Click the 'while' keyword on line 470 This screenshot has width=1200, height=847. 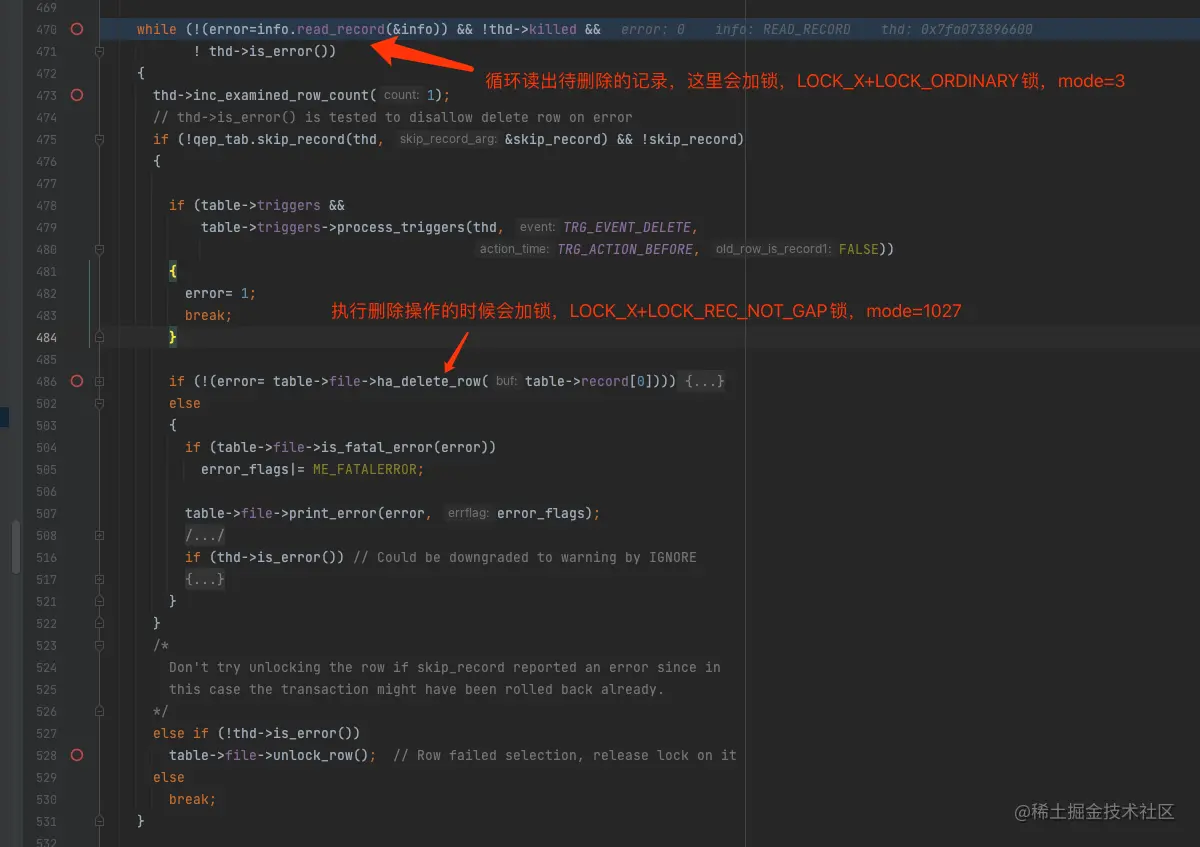[157, 29]
